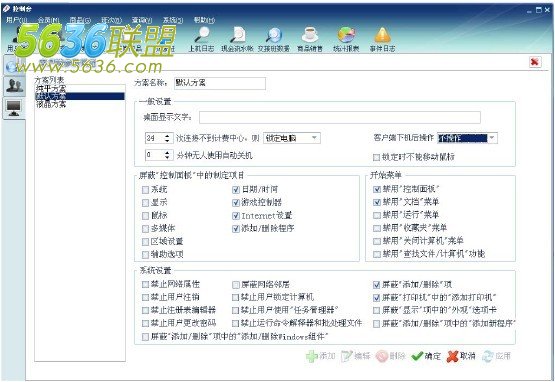Viewport: 555px width, 382px height.
Task: Click the 确定 confirm button
Action: (426, 356)
